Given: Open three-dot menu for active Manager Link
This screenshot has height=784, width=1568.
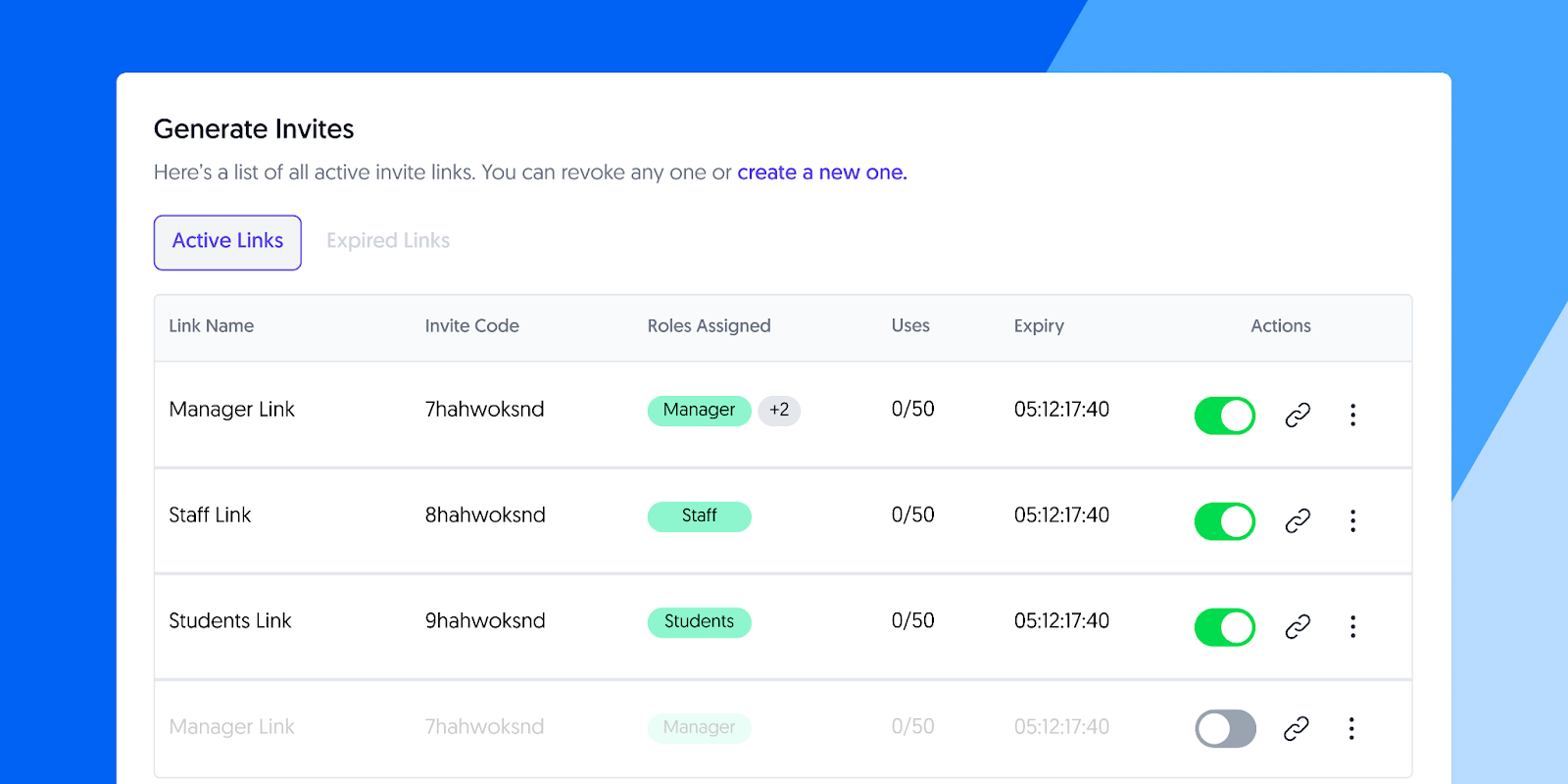Looking at the screenshot, I should [1353, 415].
